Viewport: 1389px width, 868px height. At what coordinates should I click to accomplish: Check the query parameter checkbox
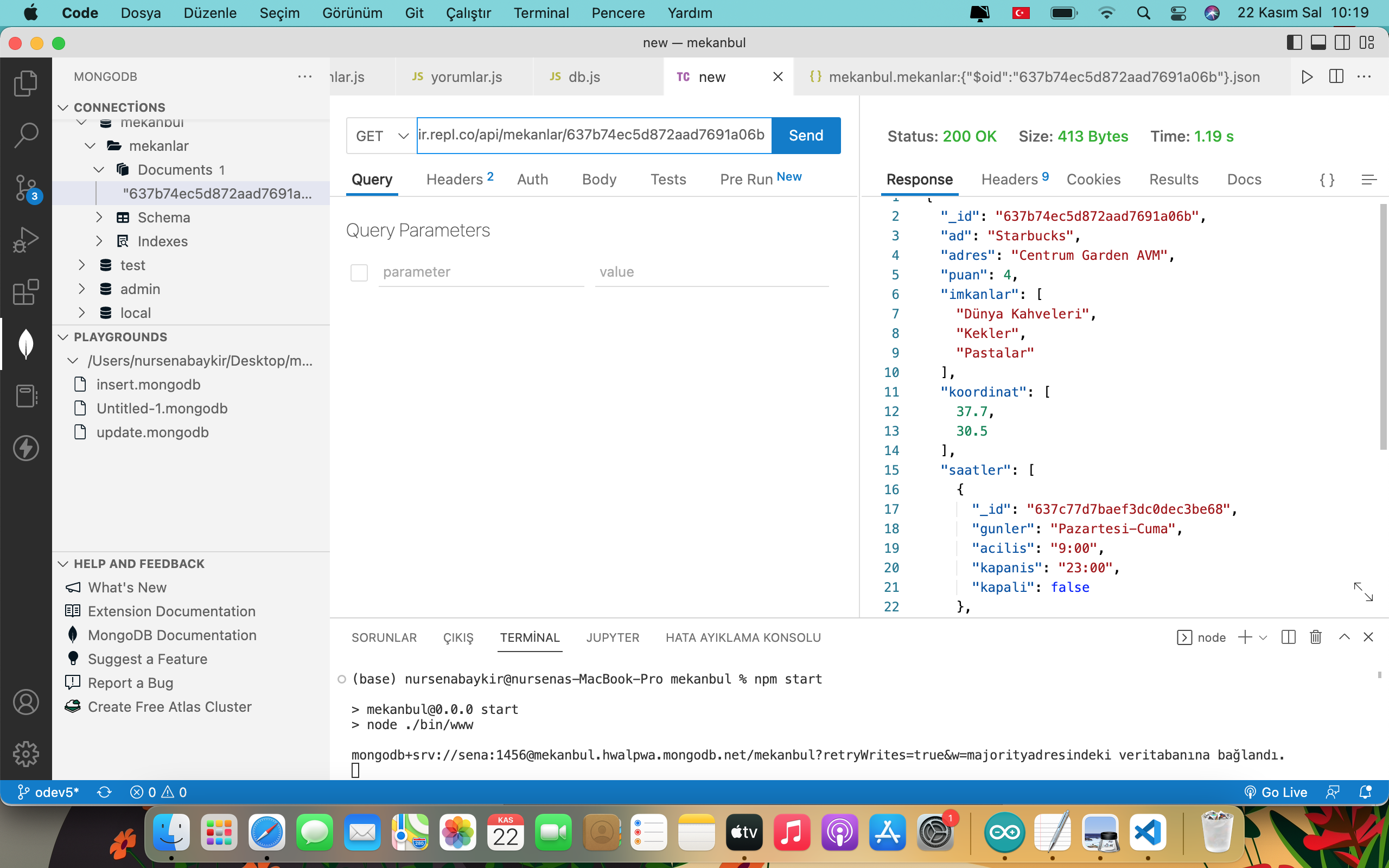[359, 272]
